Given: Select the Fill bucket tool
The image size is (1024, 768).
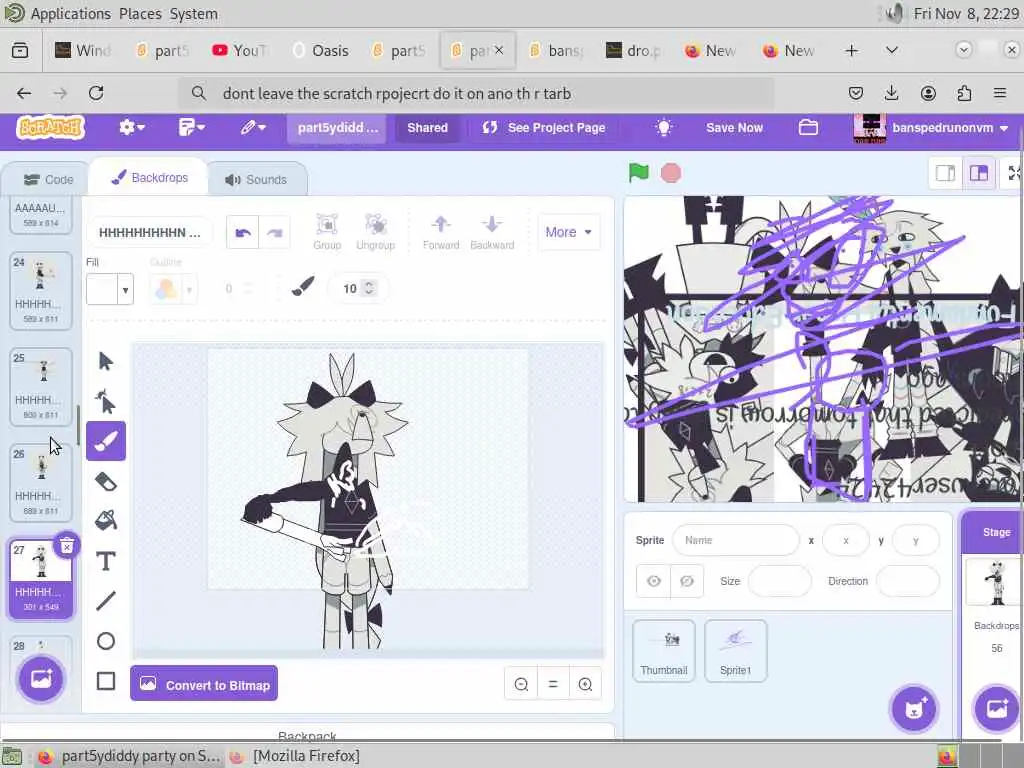Looking at the screenshot, I should pos(106,520).
